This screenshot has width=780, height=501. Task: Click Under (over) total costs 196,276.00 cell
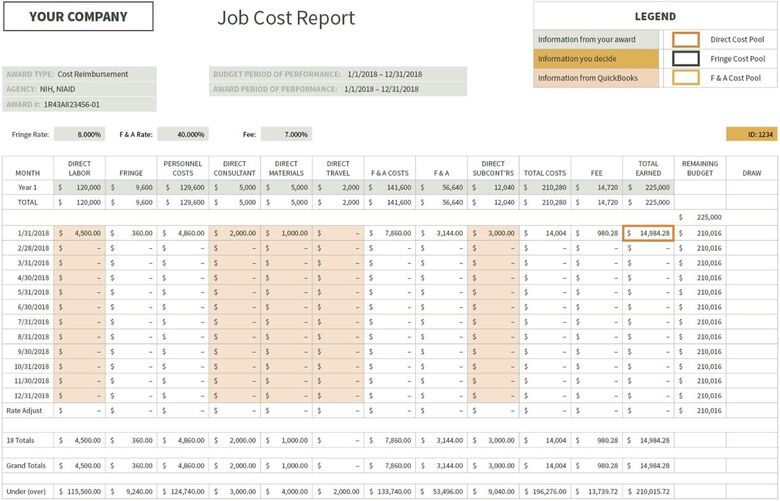point(545,492)
